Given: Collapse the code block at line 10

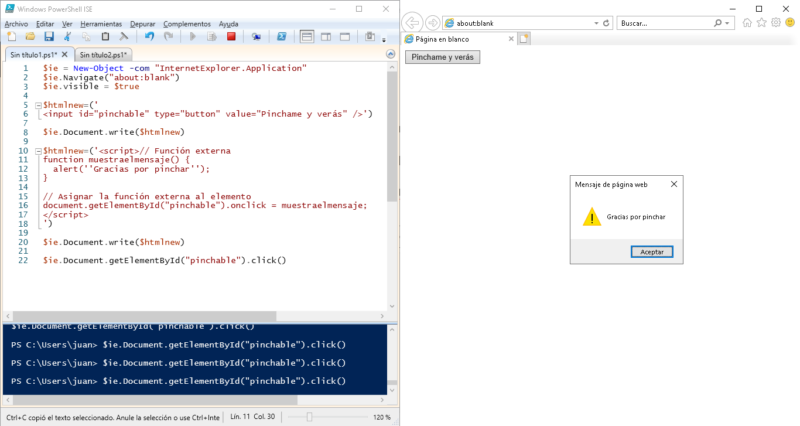Looking at the screenshot, I should point(38,151).
